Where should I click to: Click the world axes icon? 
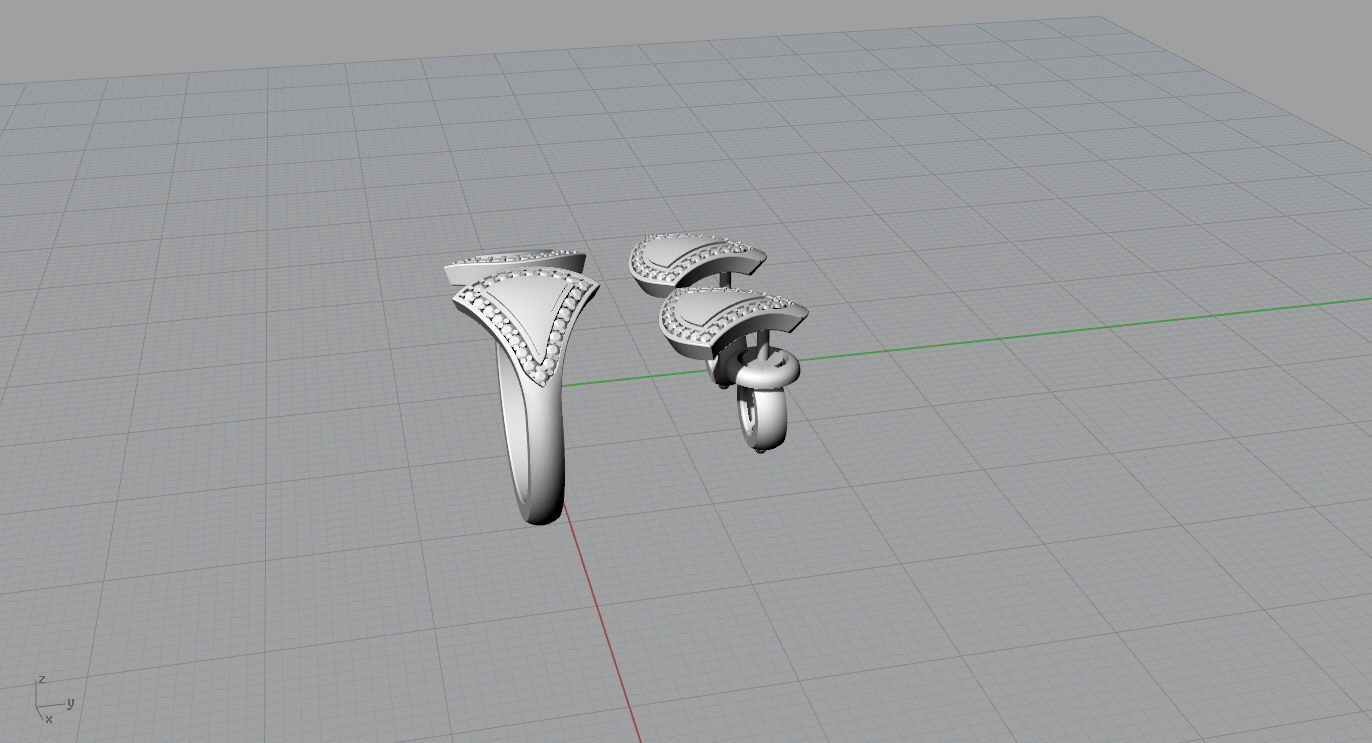pos(55,701)
